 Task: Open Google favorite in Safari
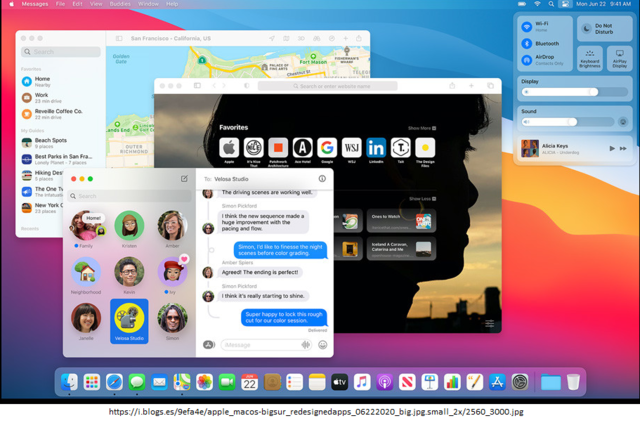pos(327,147)
